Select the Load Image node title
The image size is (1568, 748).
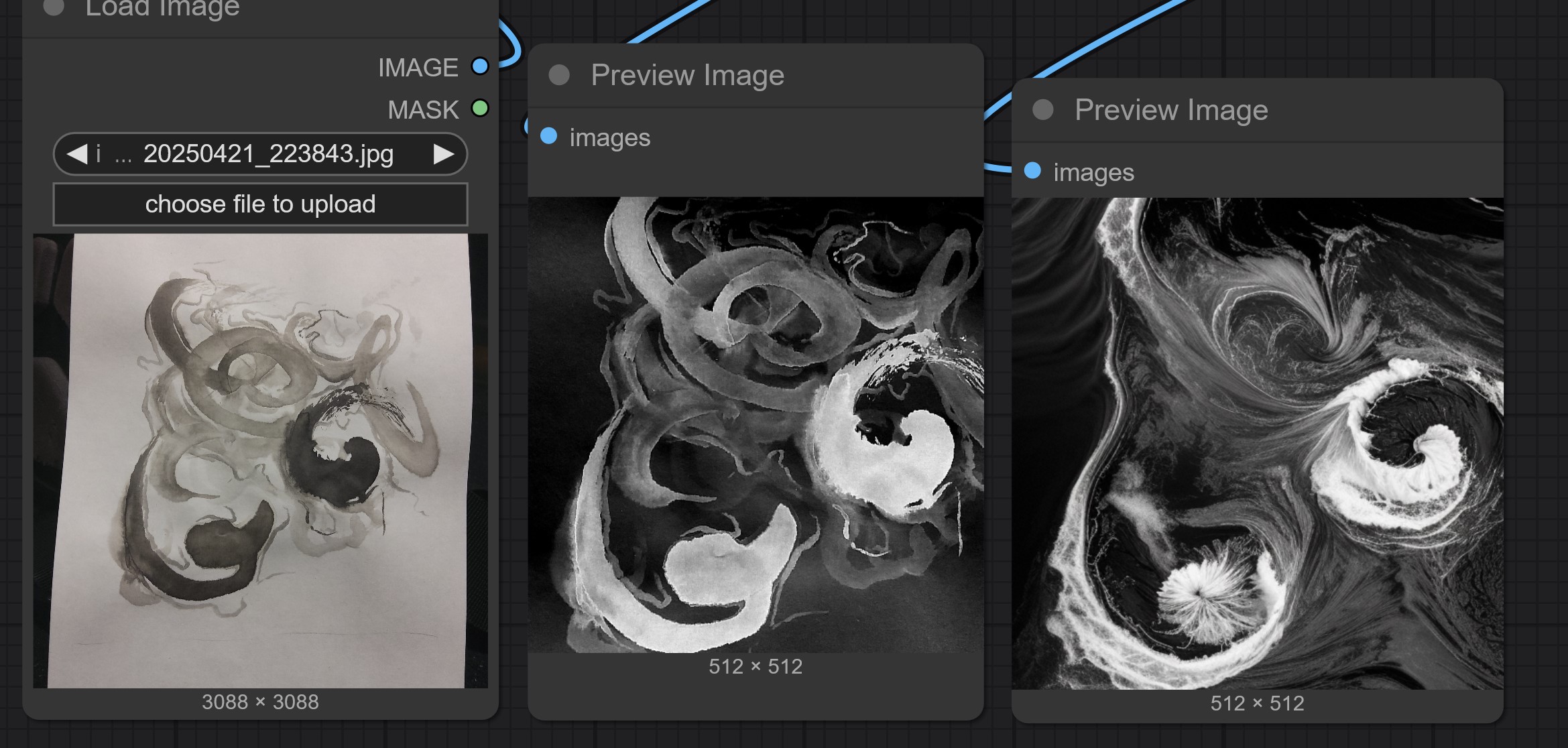pos(162,8)
